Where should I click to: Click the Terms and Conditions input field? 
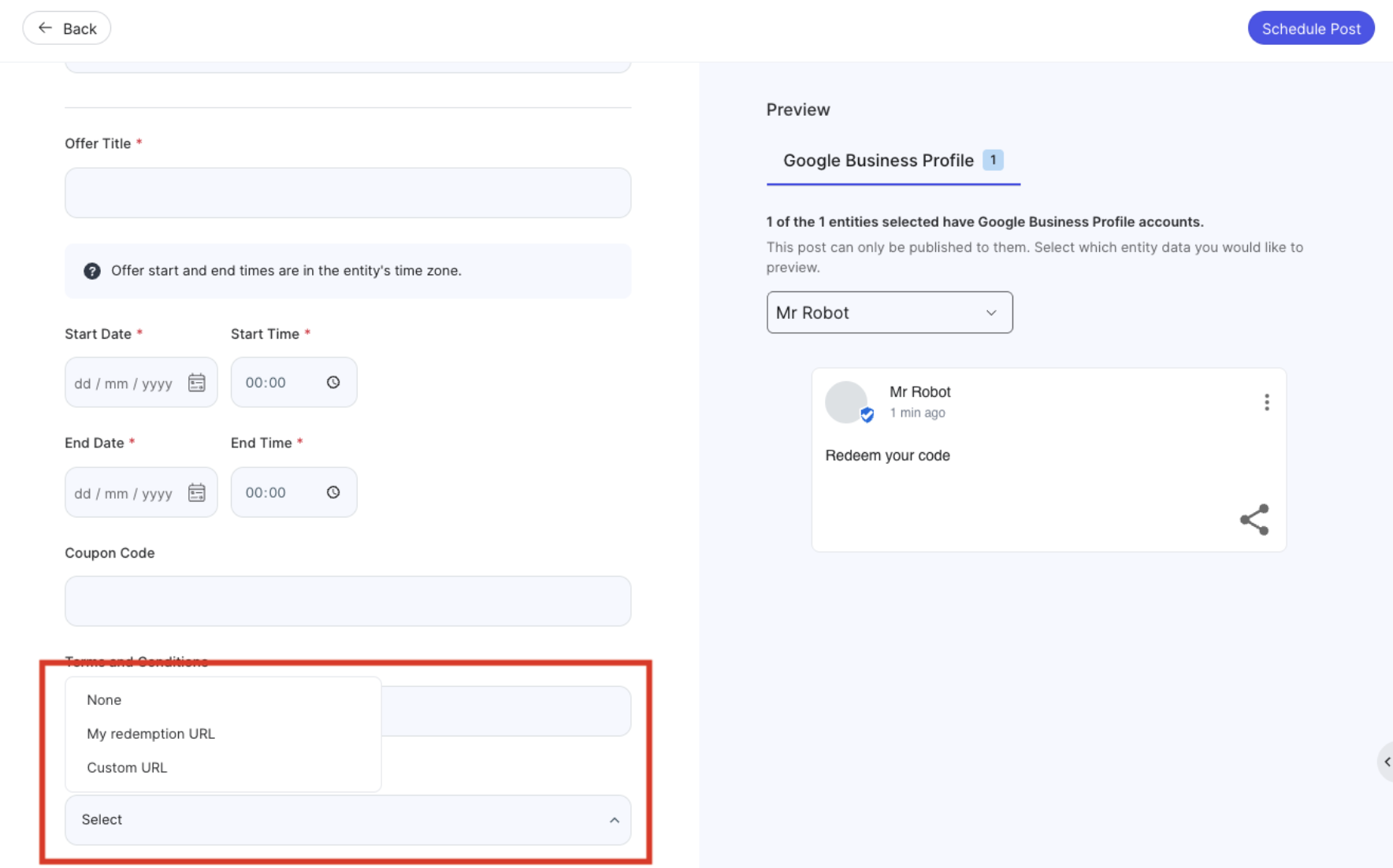[506, 711]
